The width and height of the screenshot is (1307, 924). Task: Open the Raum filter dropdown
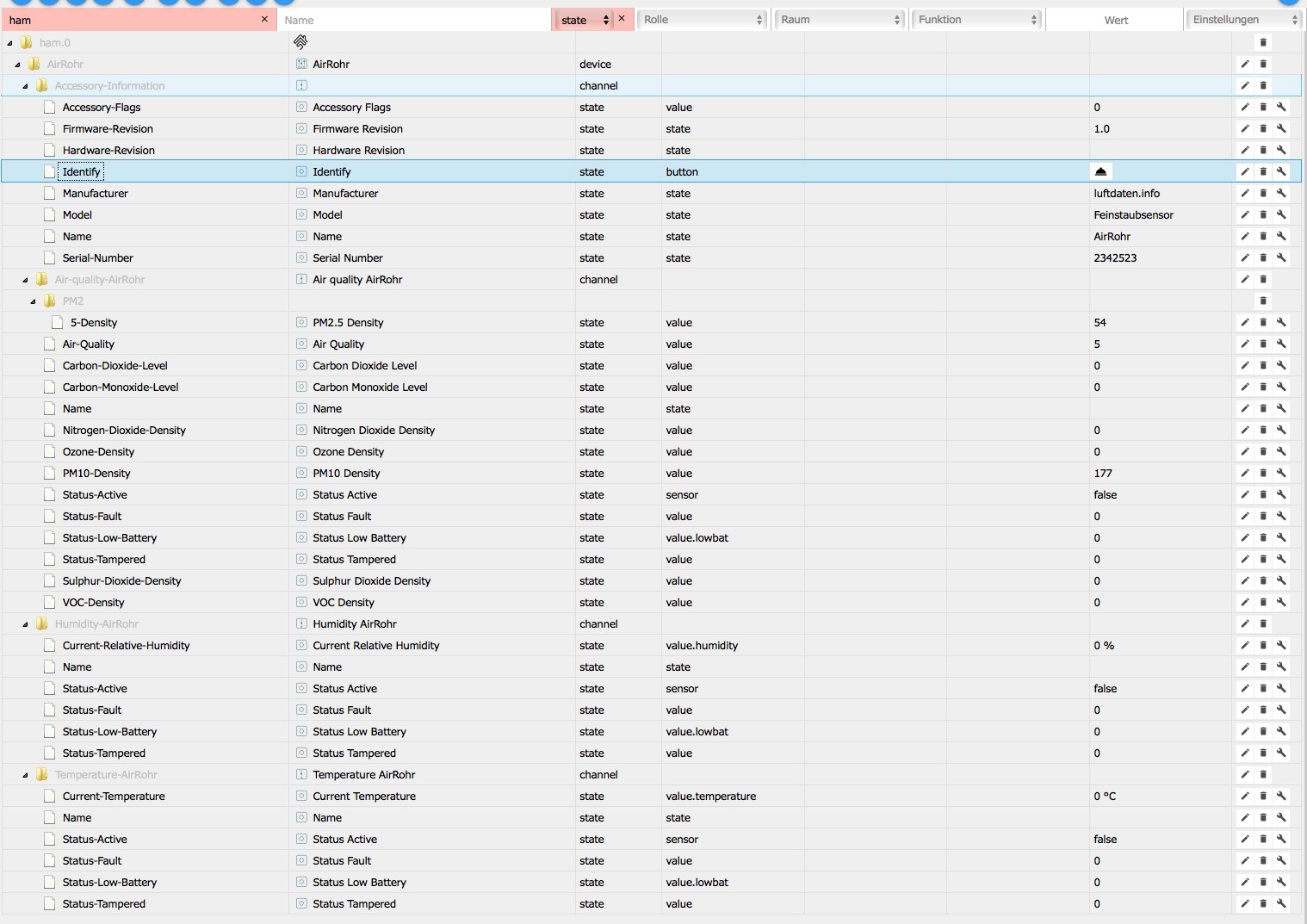pos(840,20)
